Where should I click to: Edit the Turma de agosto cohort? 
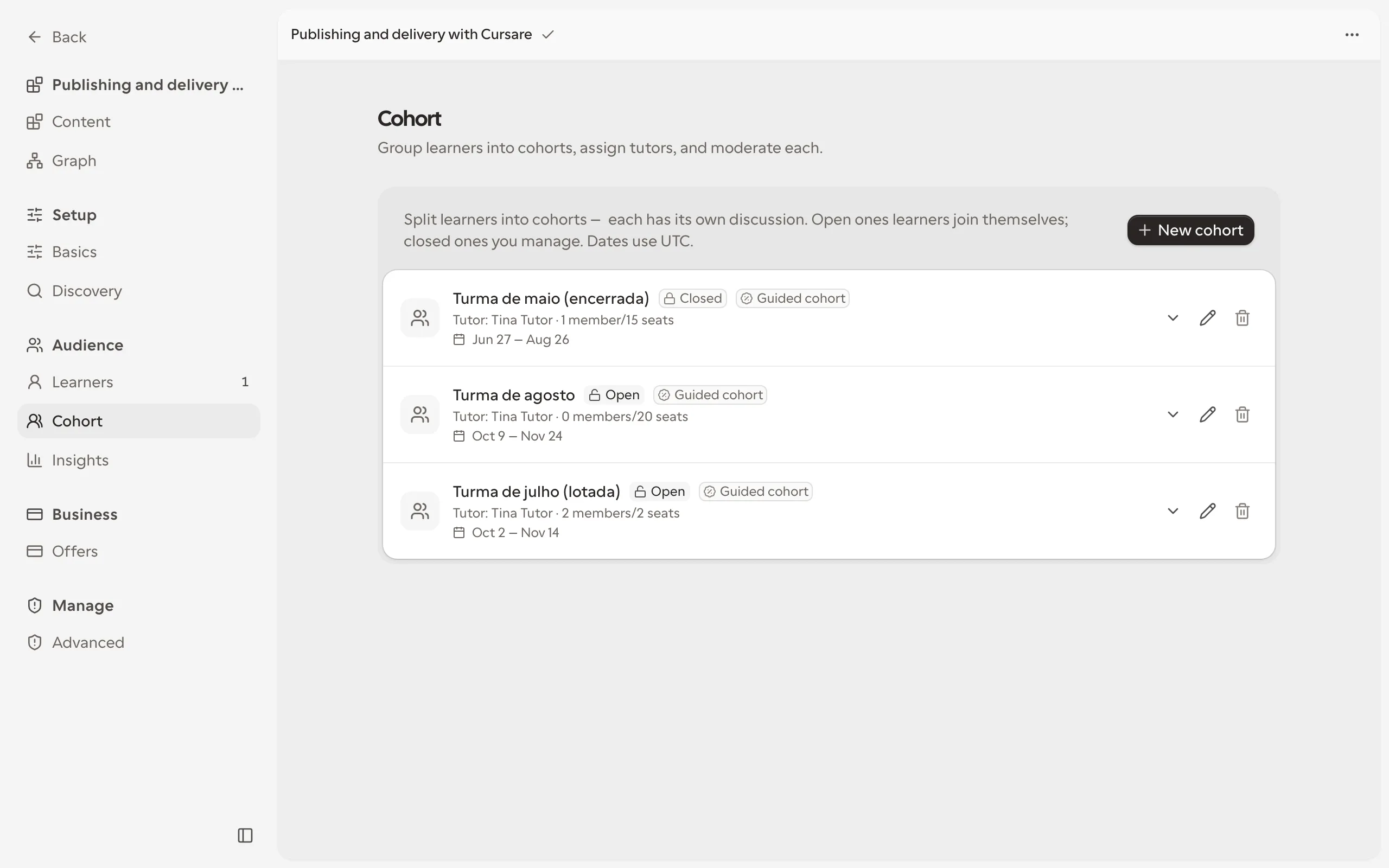(x=1208, y=414)
